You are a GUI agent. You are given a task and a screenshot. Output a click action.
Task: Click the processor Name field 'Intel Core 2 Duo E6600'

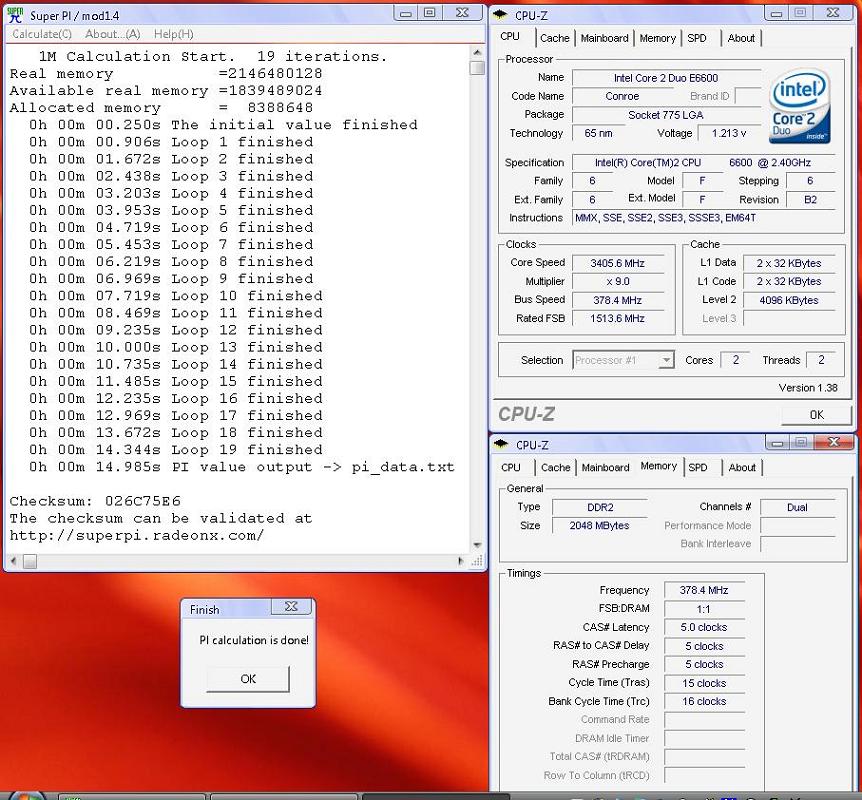click(666, 78)
